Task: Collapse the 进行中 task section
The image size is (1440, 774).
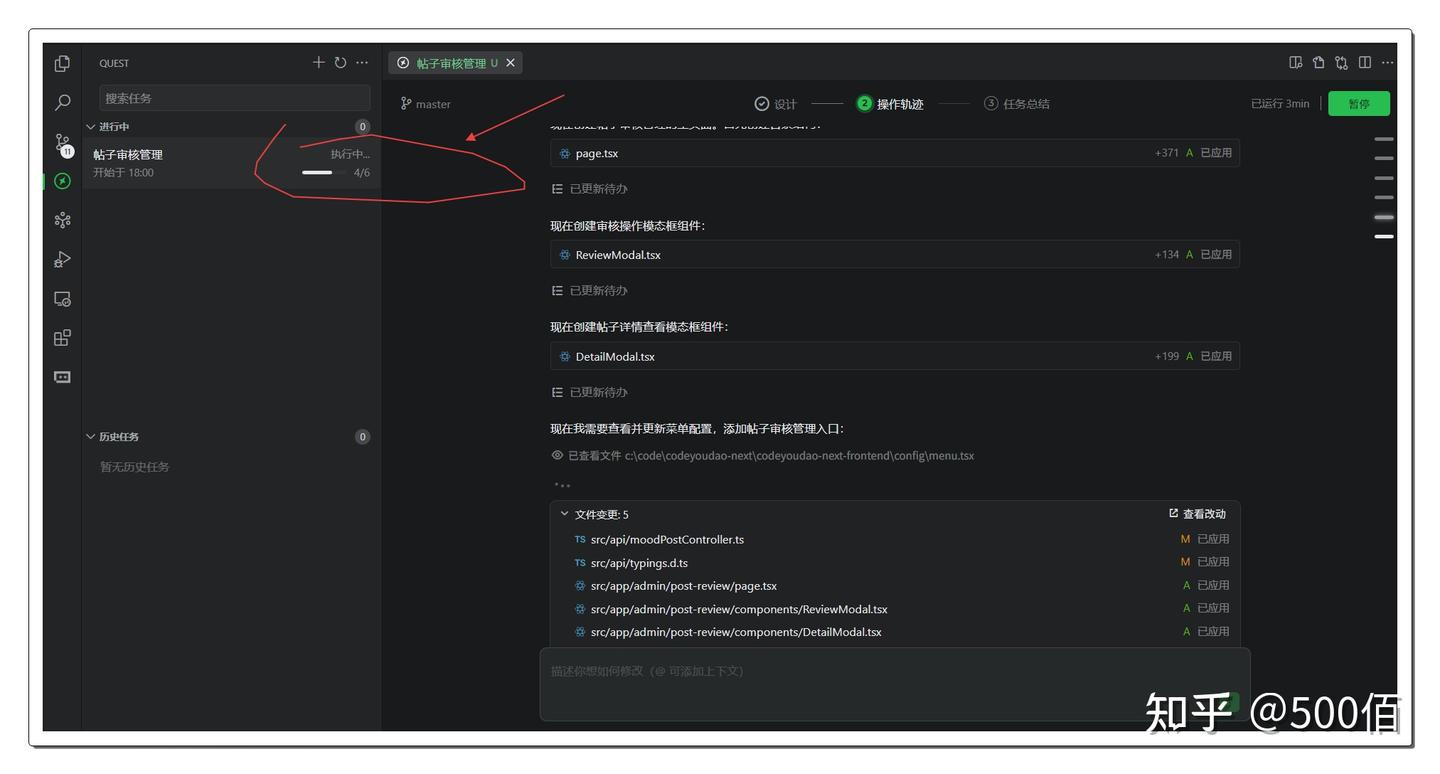Action: [x=91, y=126]
